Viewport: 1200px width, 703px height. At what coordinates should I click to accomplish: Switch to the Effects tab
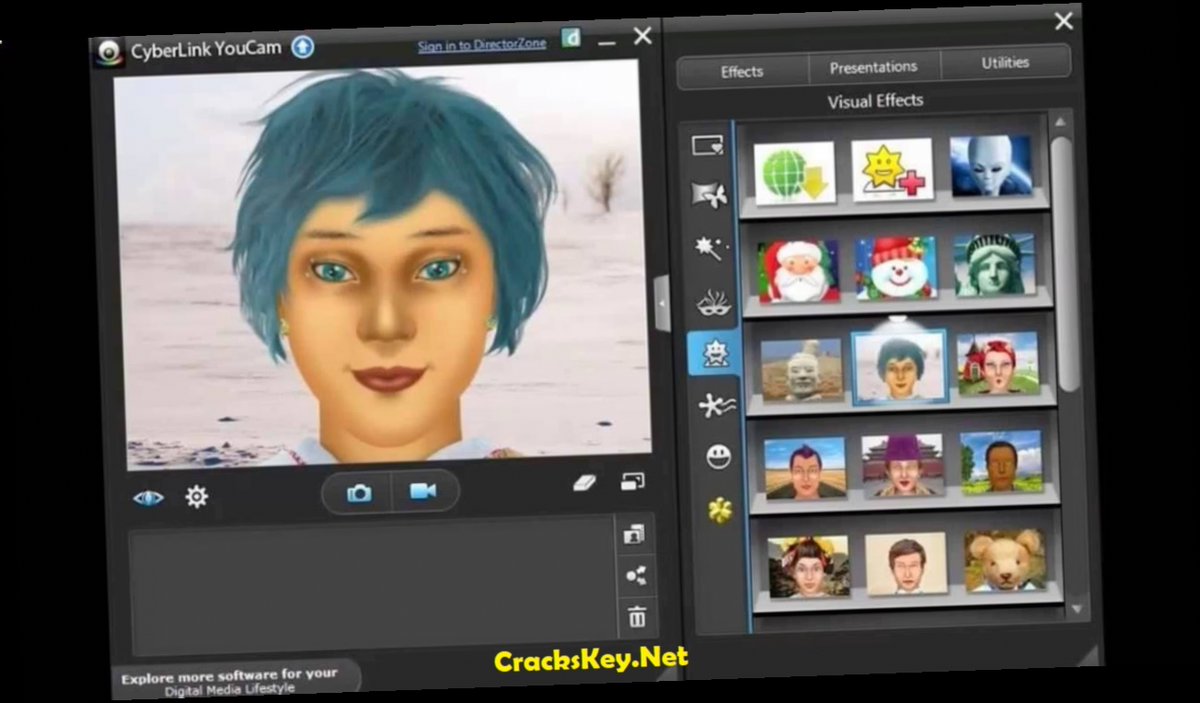coord(742,71)
